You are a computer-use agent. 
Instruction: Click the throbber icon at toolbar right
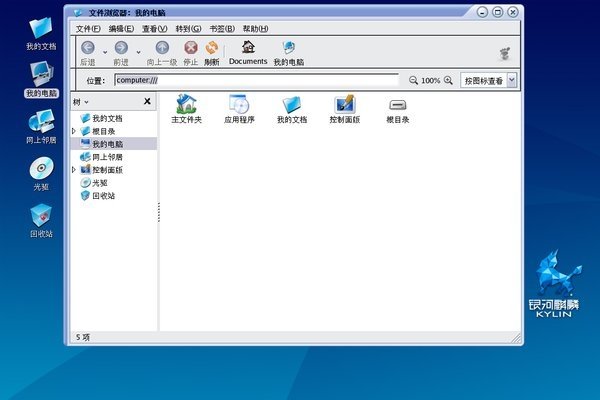click(505, 54)
